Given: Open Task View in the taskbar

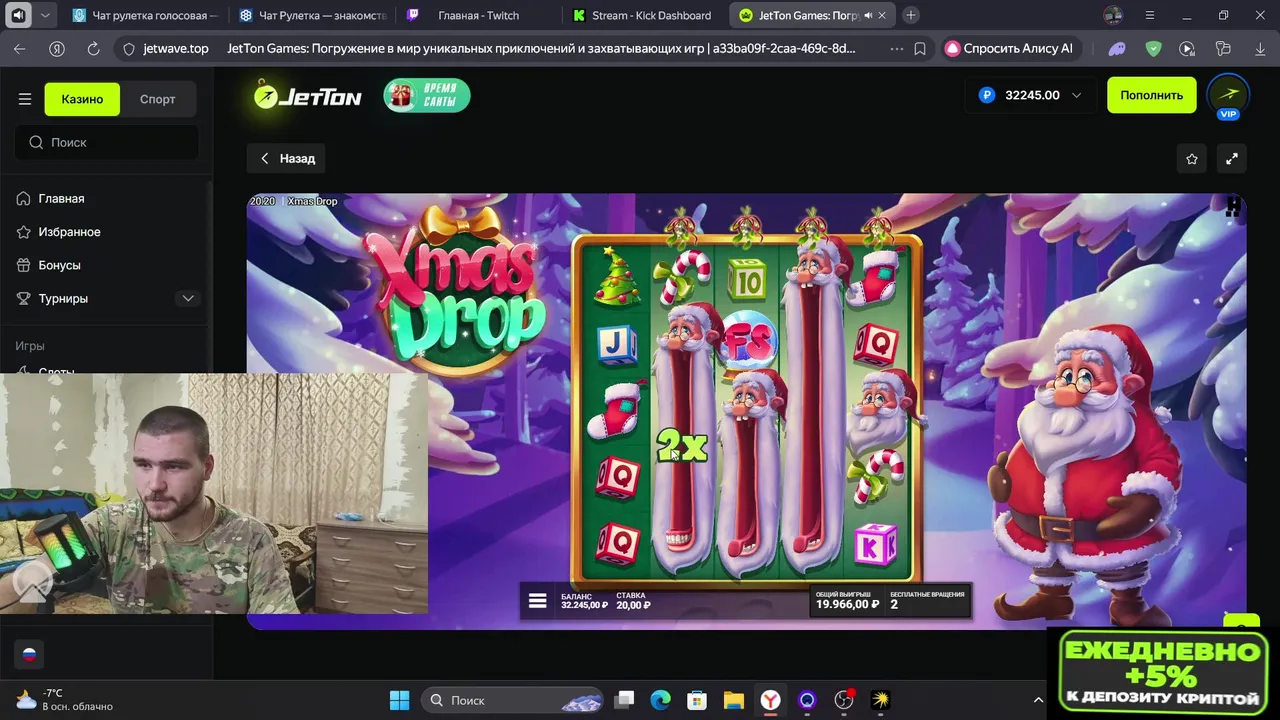Looking at the screenshot, I should click(625, 700).
